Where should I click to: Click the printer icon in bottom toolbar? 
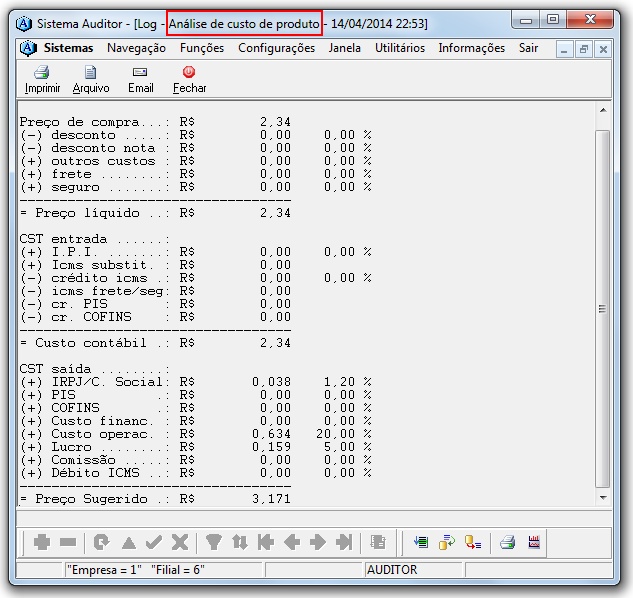click(507, 542)
